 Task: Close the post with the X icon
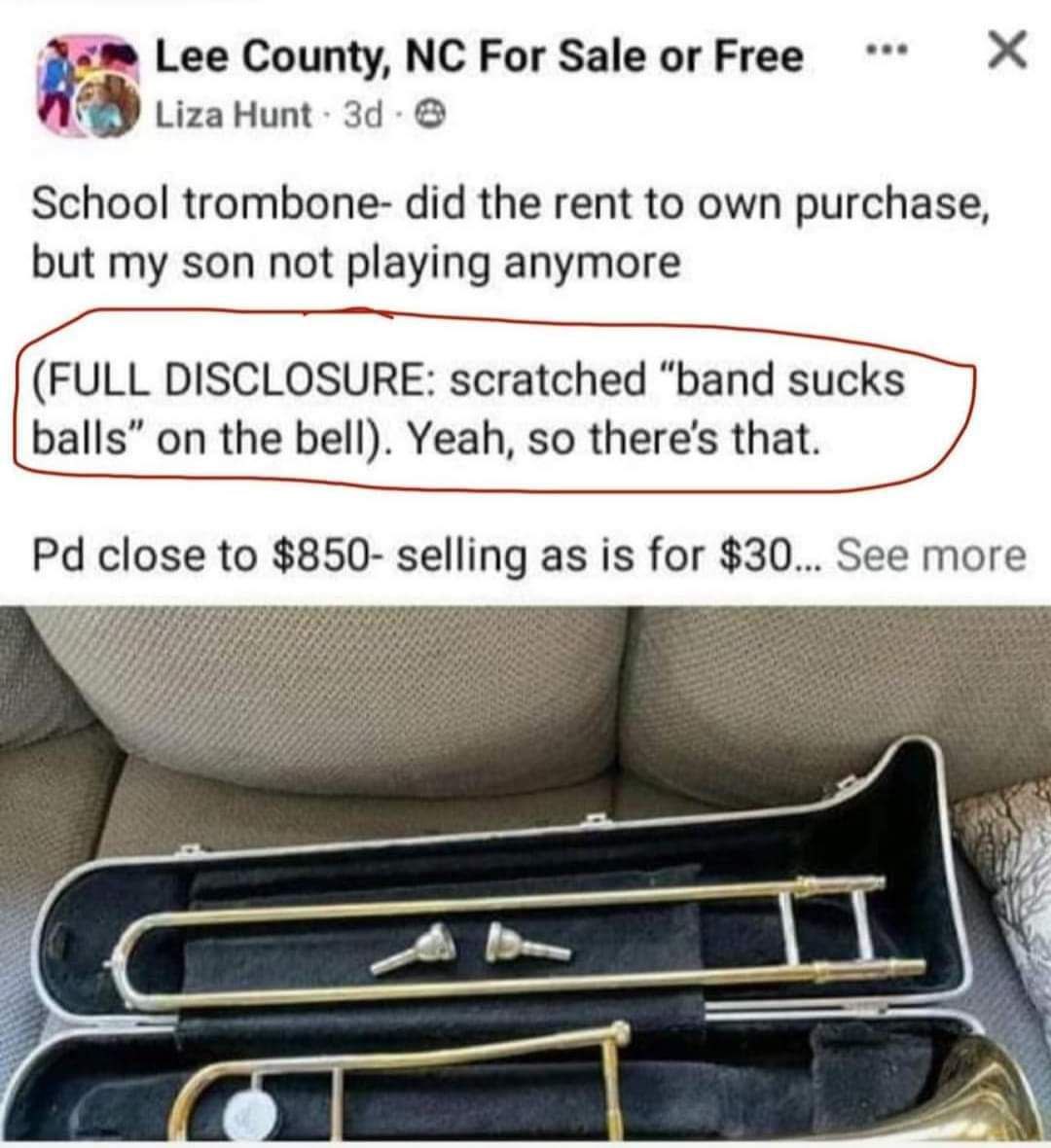(1007, 50)
